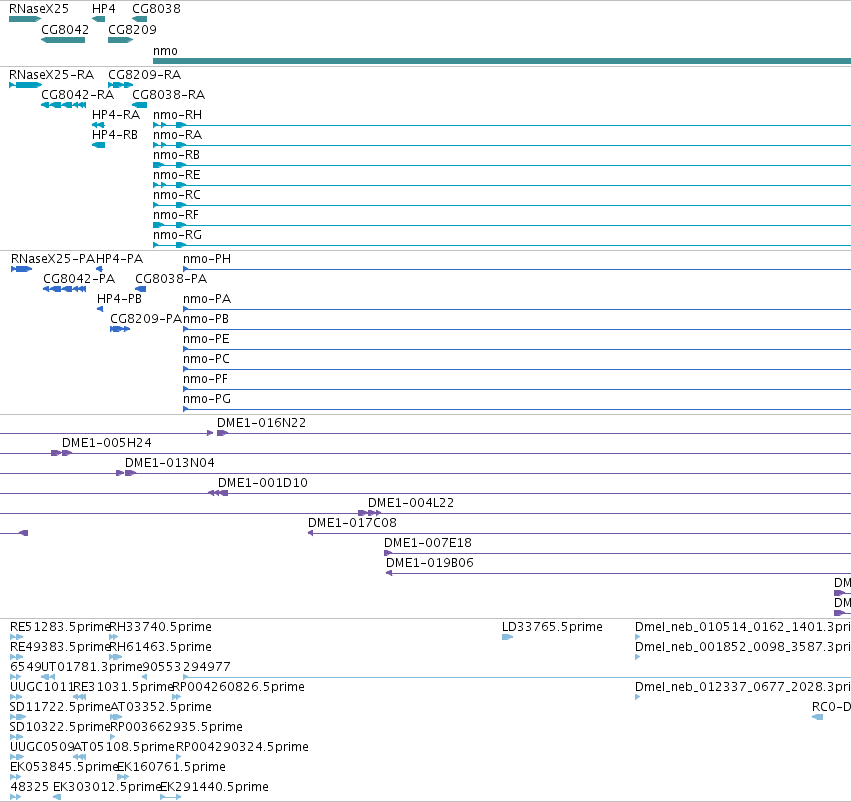Open the LD33765.5prime EST label
This screenshot has height=802, width=851.
click(552, 627)
